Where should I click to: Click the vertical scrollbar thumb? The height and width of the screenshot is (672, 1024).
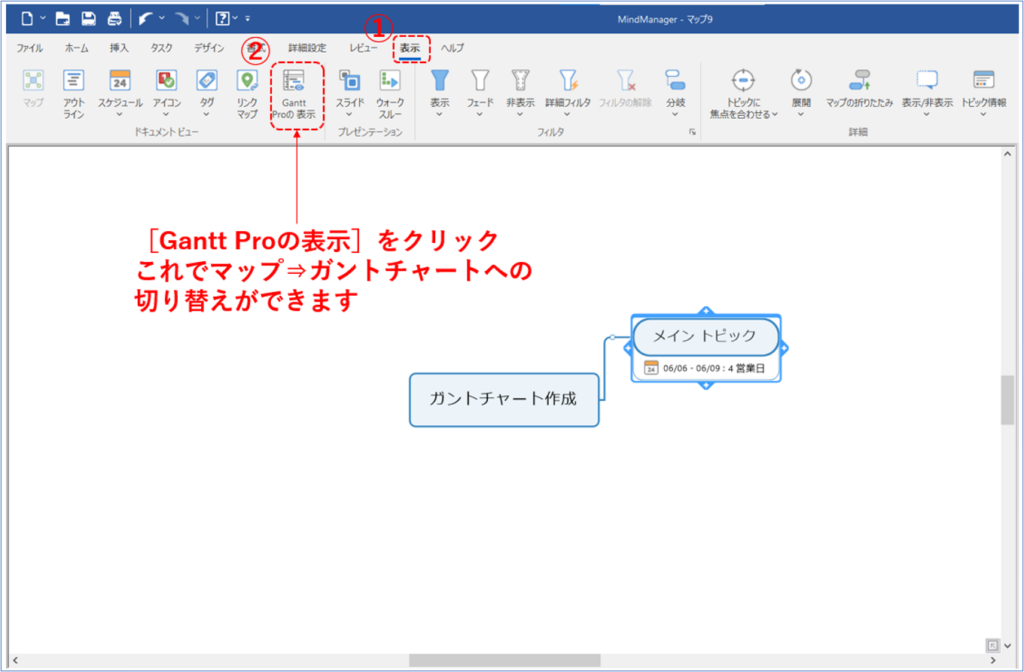tap(1007, 400)
